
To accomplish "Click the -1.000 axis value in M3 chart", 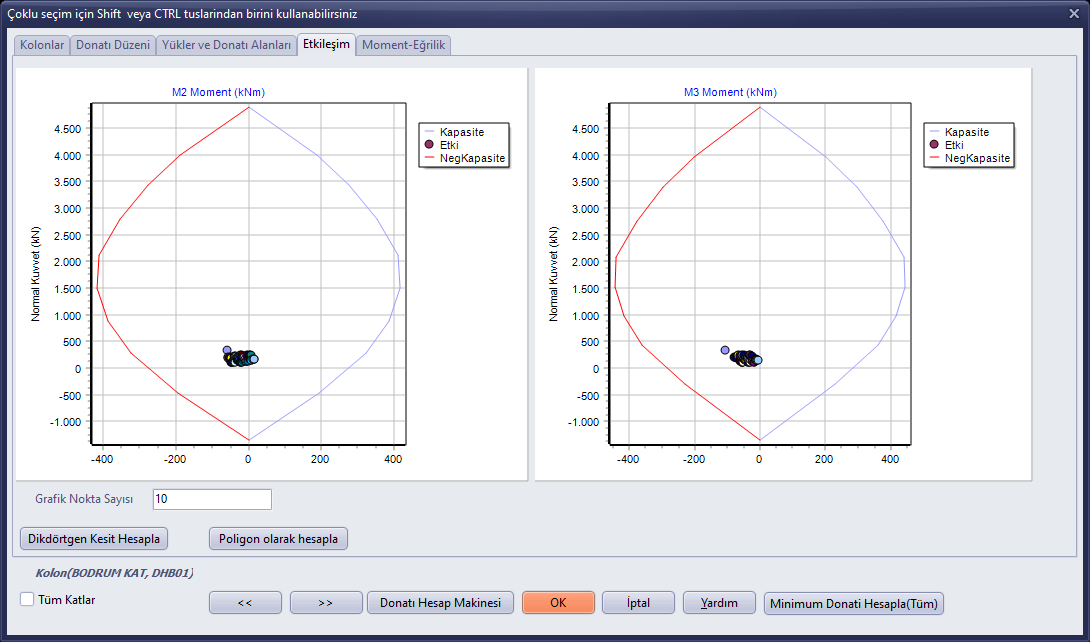I will coord(584,422).
